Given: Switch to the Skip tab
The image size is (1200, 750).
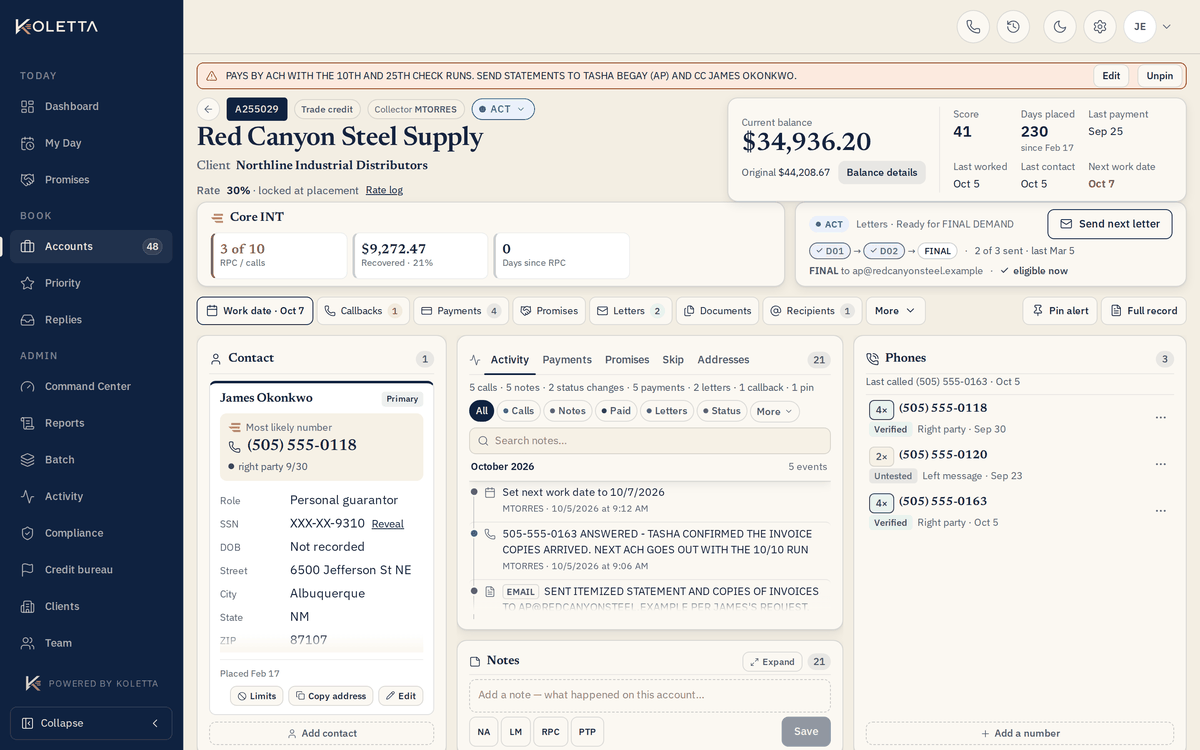Looking at the screenshot, I should coord(673,360).
